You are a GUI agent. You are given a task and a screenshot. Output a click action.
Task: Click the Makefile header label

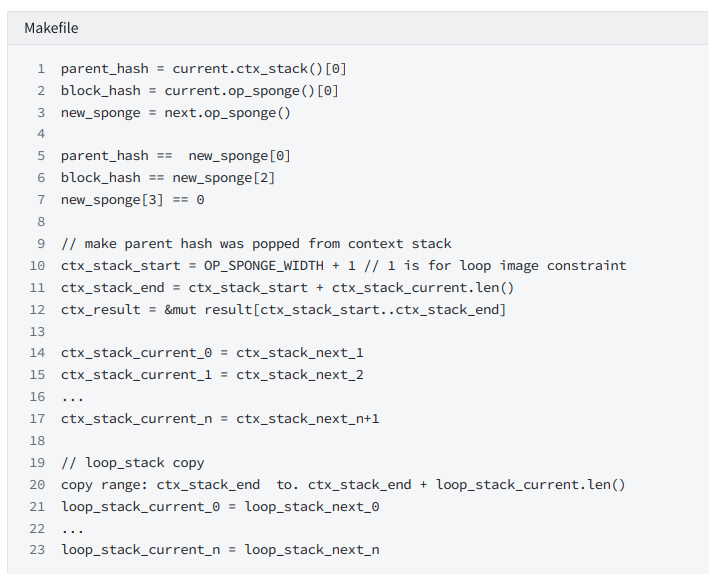(x=51, y=28)
